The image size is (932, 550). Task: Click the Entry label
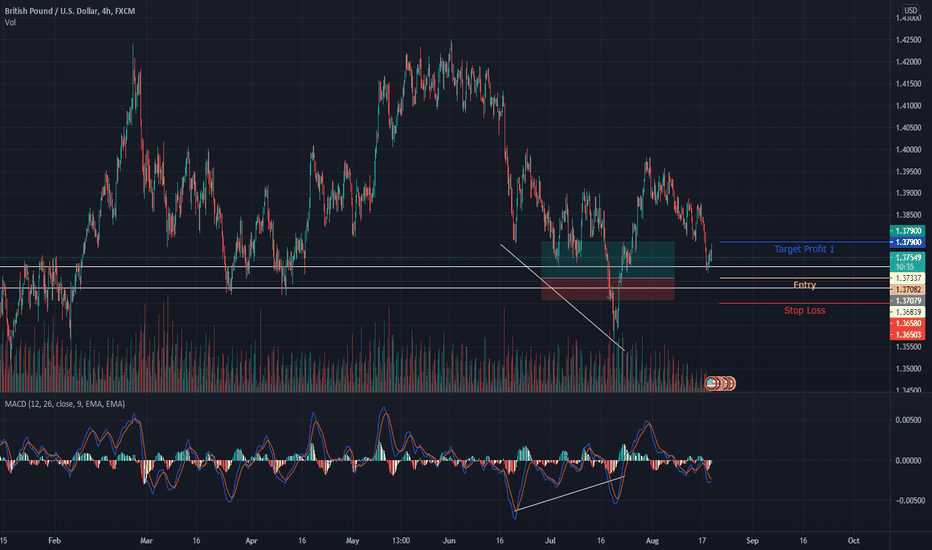point(804,285)
